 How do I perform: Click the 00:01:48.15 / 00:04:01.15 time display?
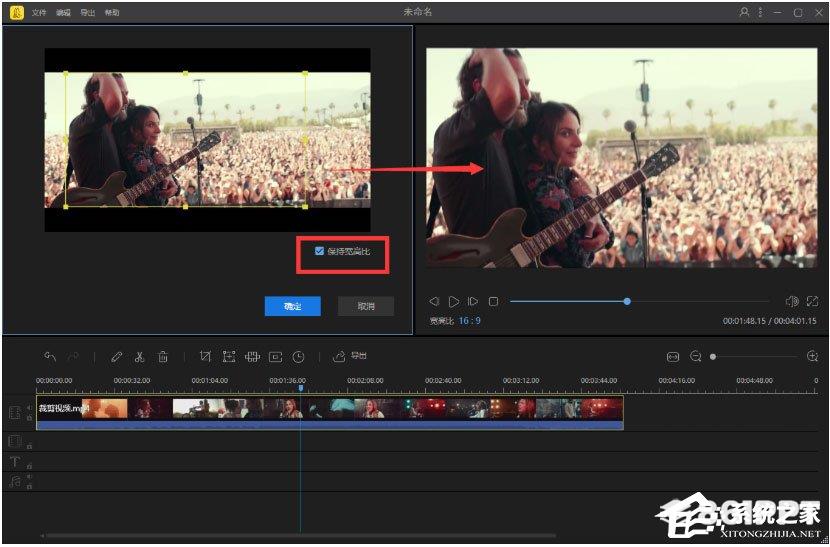[x=770, y=321]
